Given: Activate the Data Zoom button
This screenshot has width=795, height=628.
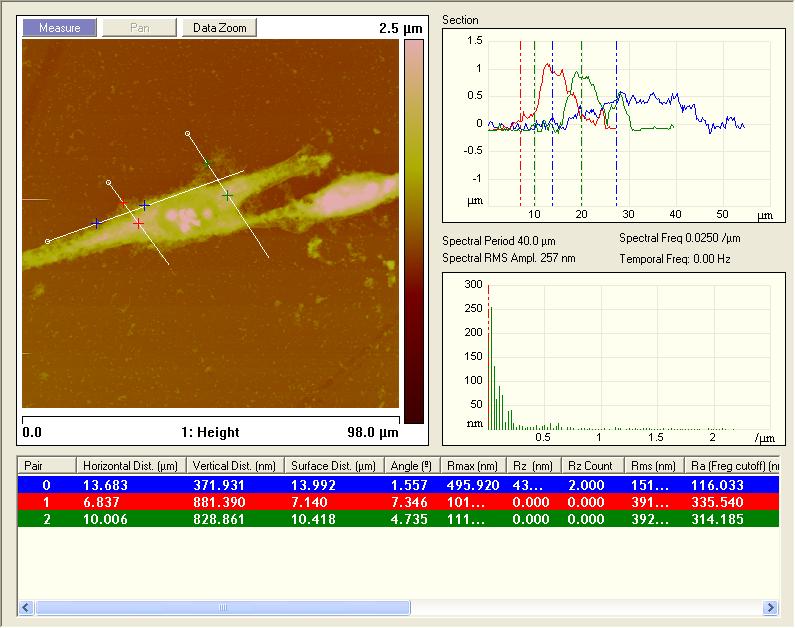Looking at the screenshot, I should click(220, 28).
